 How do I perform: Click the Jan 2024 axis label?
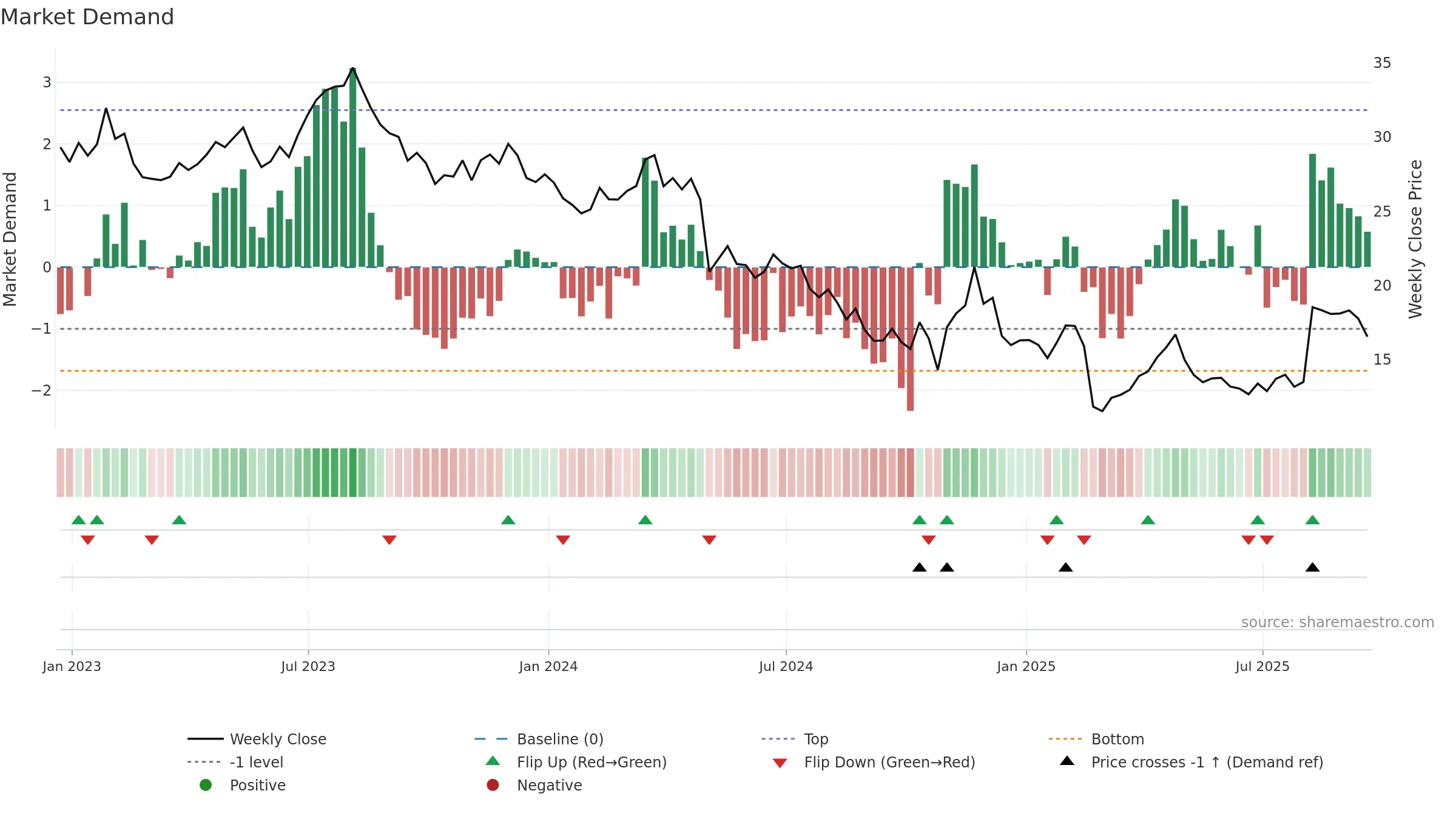coord(548,666)
